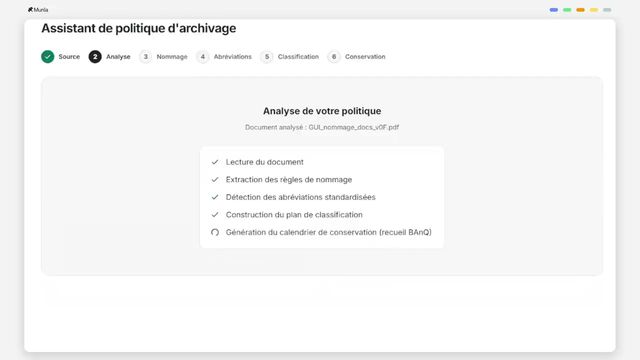640x360 pixels.
Task: Click the gray pill at top right
Action: 607,10
